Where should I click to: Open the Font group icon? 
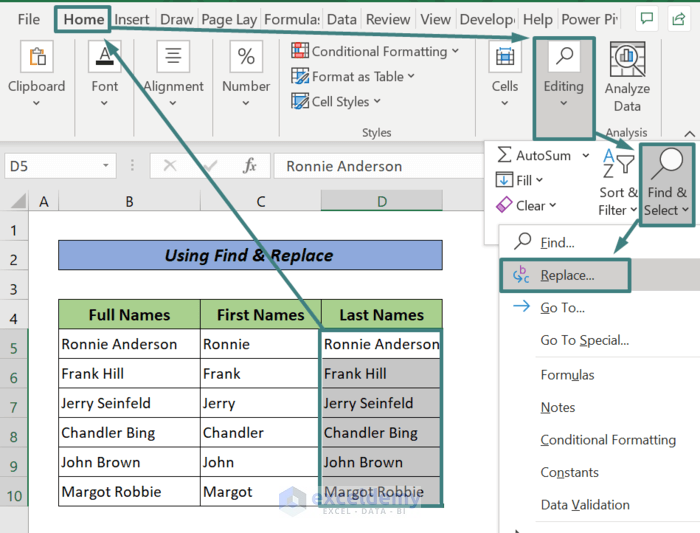pyautogui.click(x=104, y=58)
